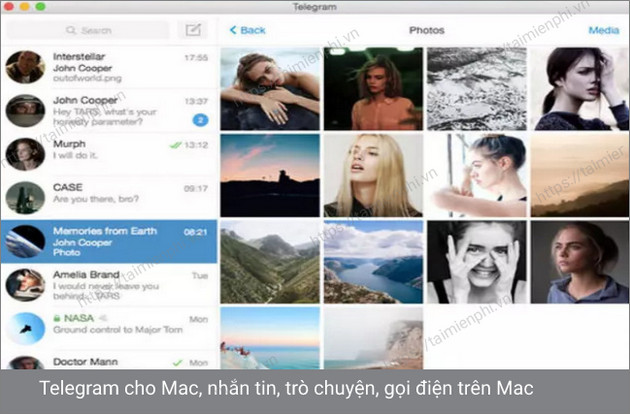Click the Doctor Mann avatar
This screenshot has width=630, height=414.
click(x=25, y=363)
